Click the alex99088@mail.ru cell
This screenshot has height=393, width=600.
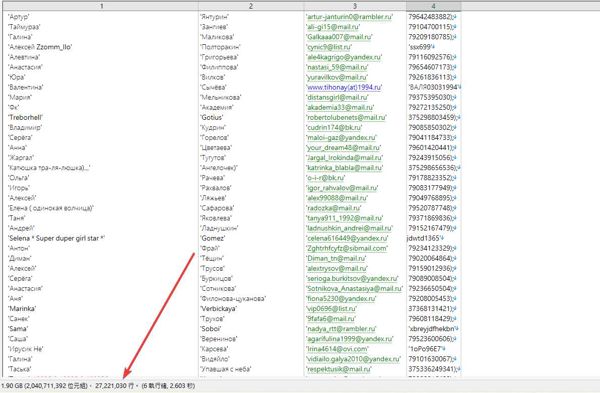337,198
